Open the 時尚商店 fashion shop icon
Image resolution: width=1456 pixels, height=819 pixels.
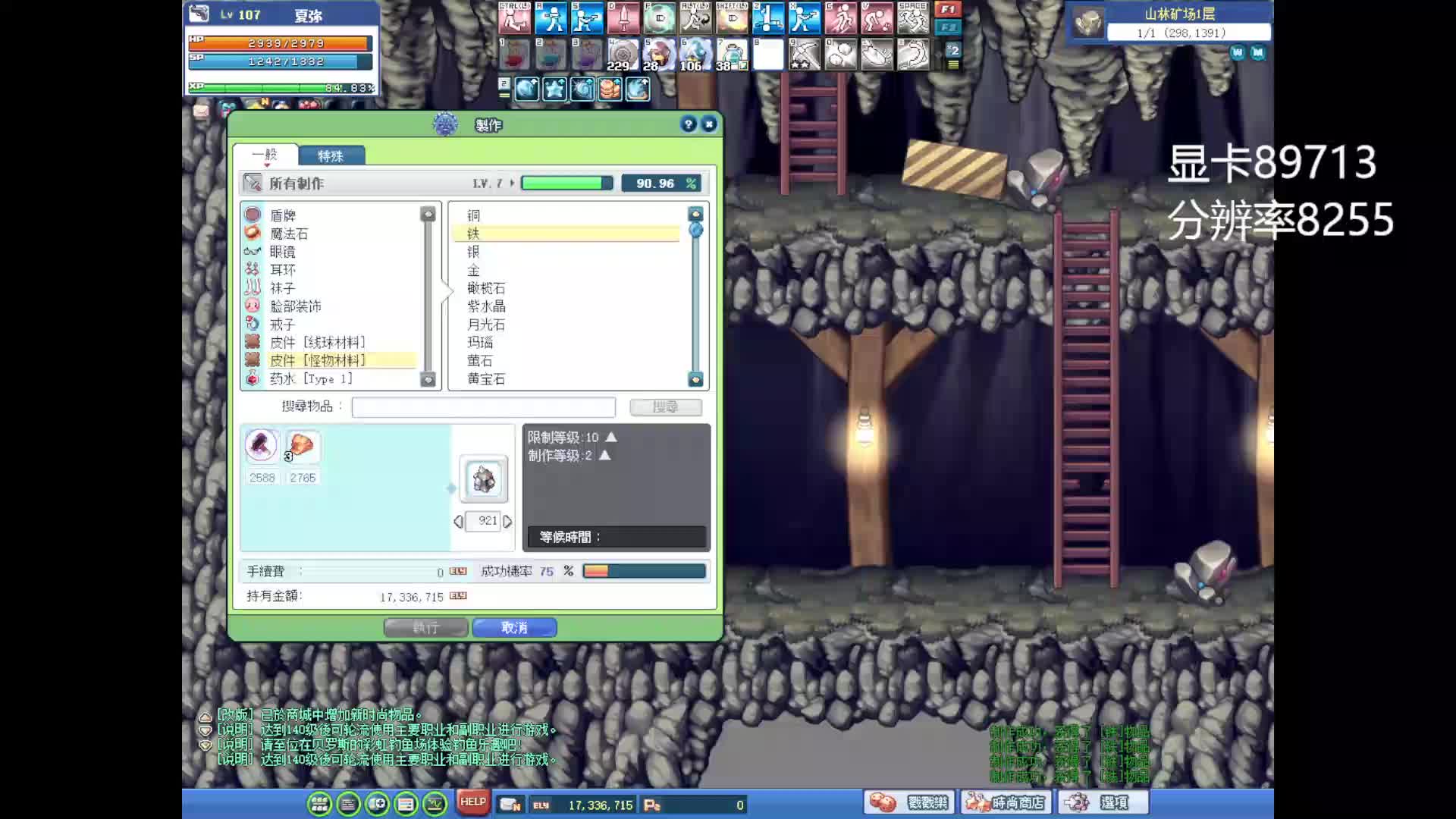[1006, 802]
